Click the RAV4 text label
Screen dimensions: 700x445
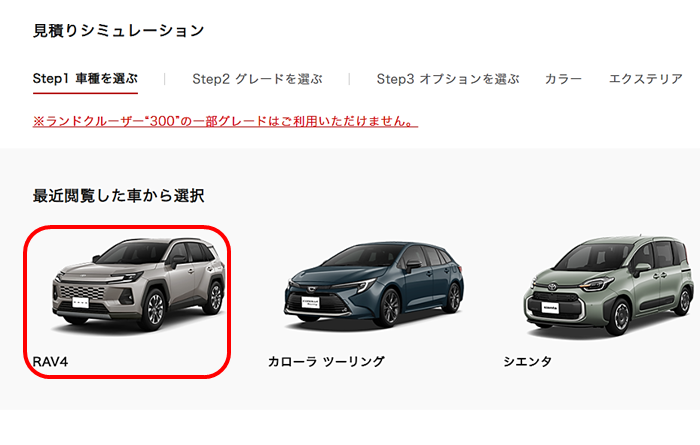(50, 361)
